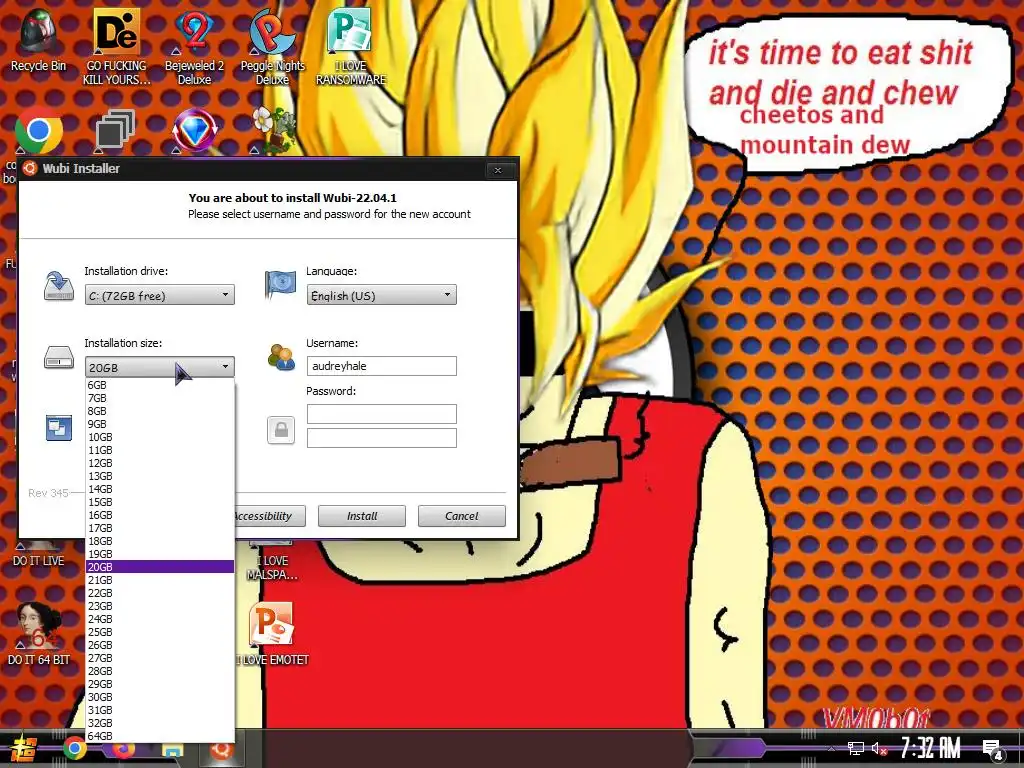Image resolution: width=1024 pixels, height=768 pixels.
Task: Pick 28GB in the size list
Action: click(x=160, y=671)
